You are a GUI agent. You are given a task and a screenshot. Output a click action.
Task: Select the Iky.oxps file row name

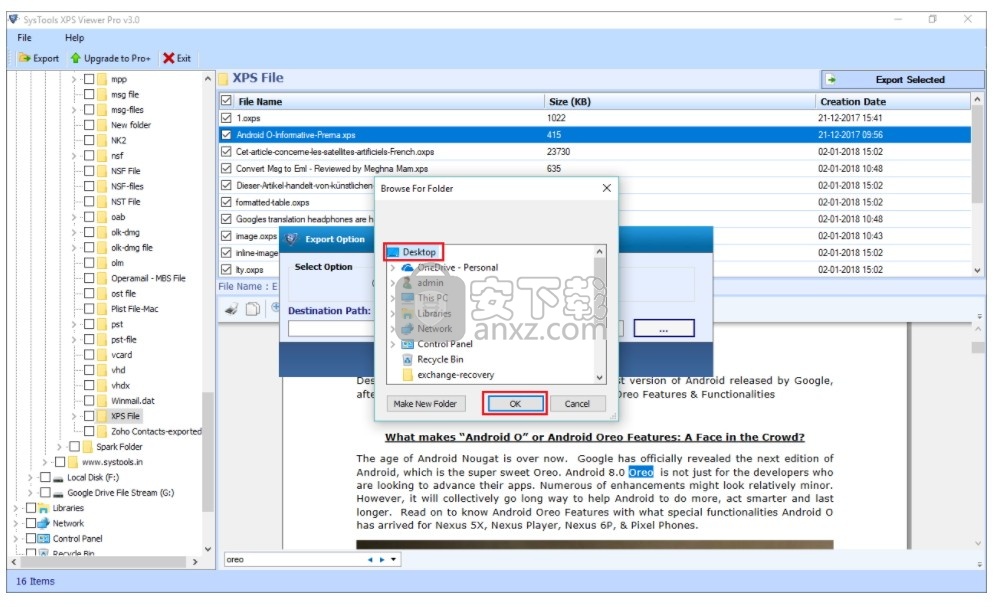point(249,270)
